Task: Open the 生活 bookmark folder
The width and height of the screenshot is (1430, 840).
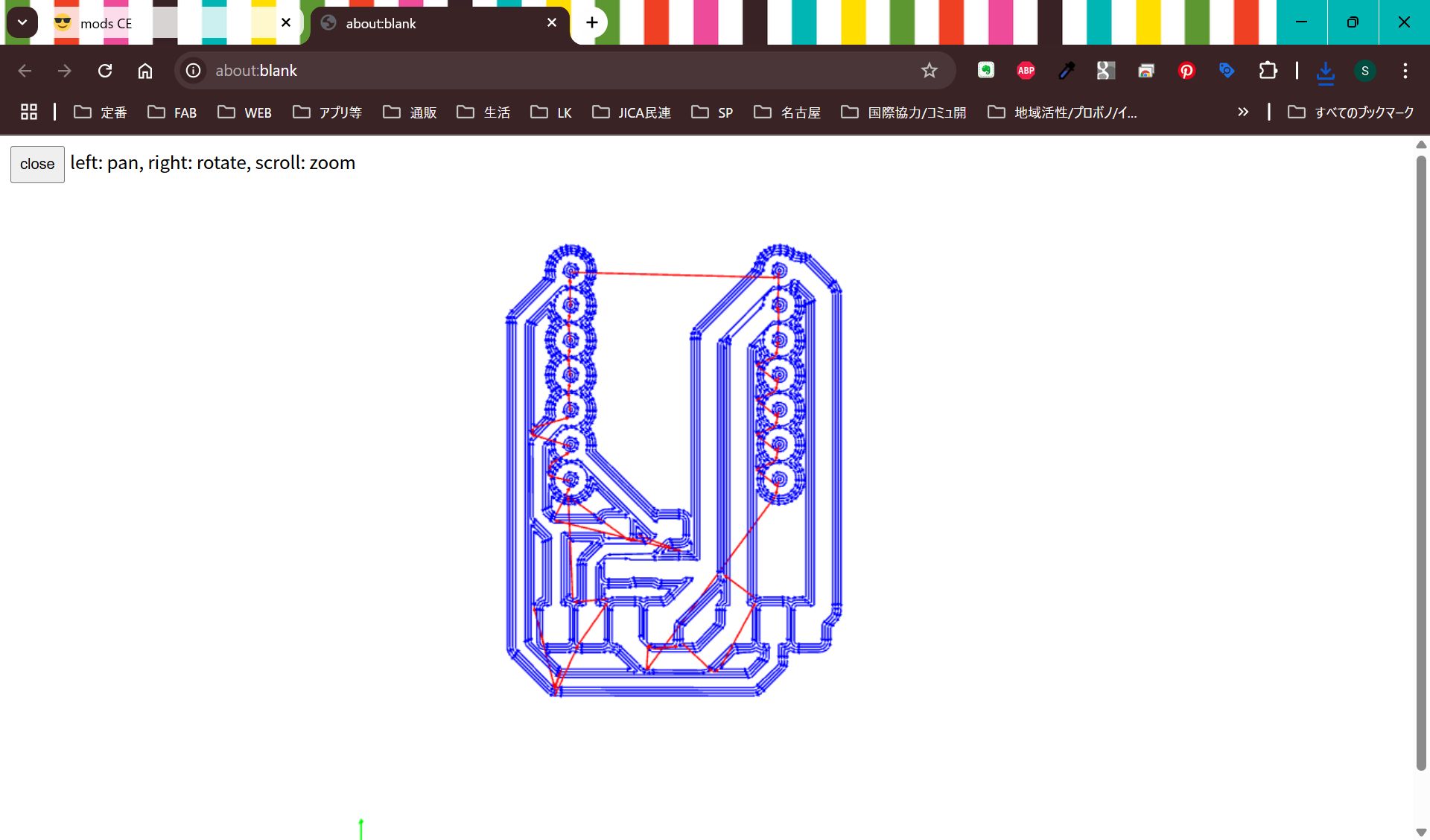Action: pyautogui.click(x=483, y=112)
